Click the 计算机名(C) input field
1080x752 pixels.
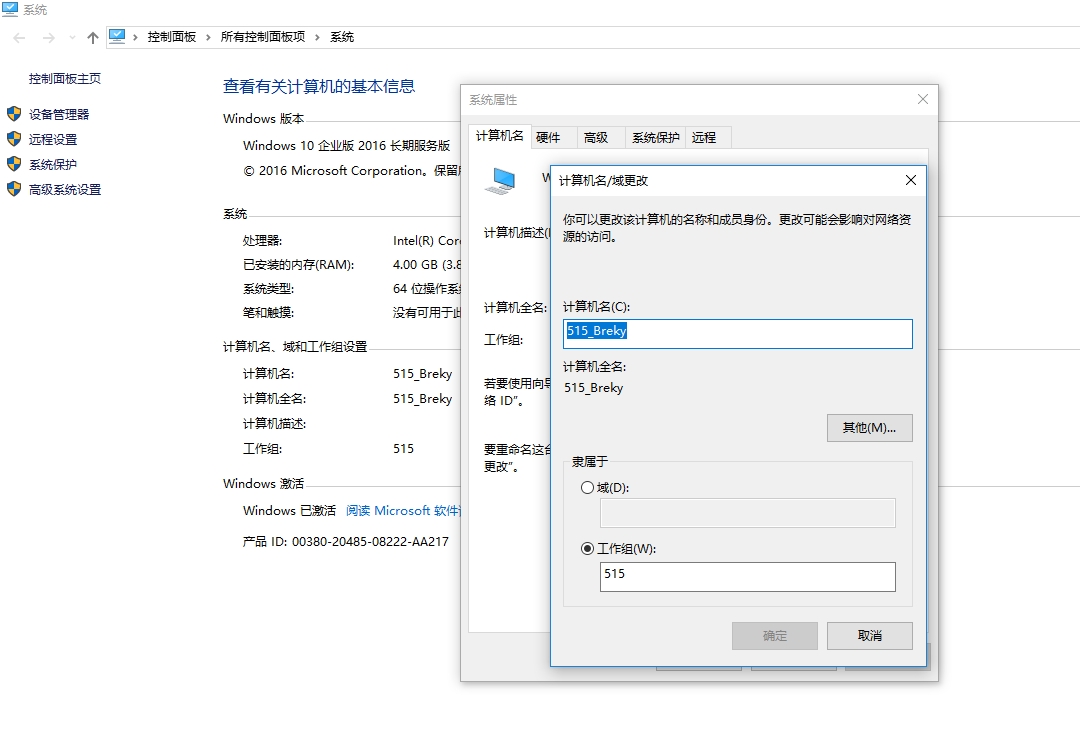[x=738, y=334]
